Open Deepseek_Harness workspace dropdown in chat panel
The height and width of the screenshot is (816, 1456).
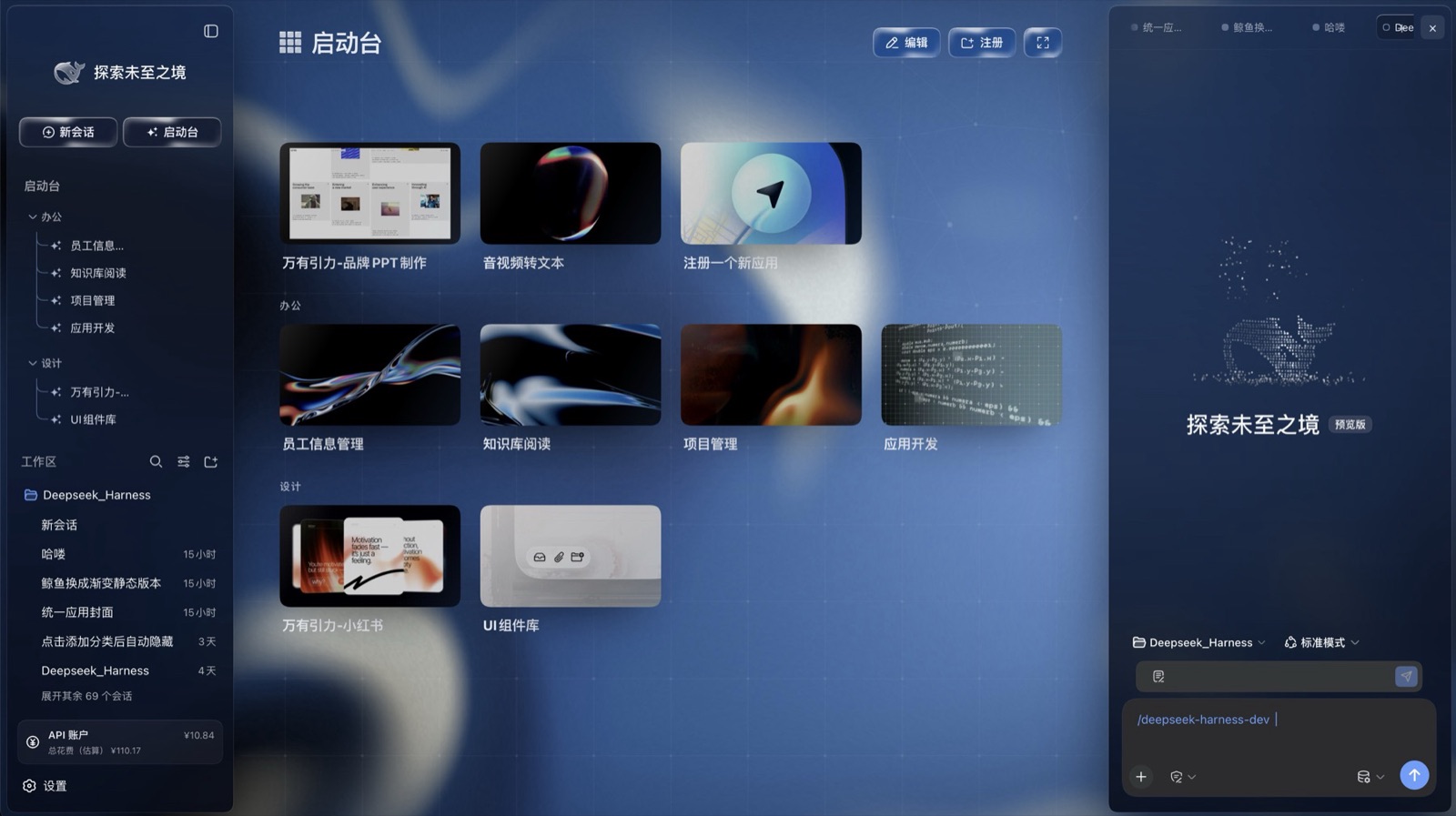point(1199,642)
